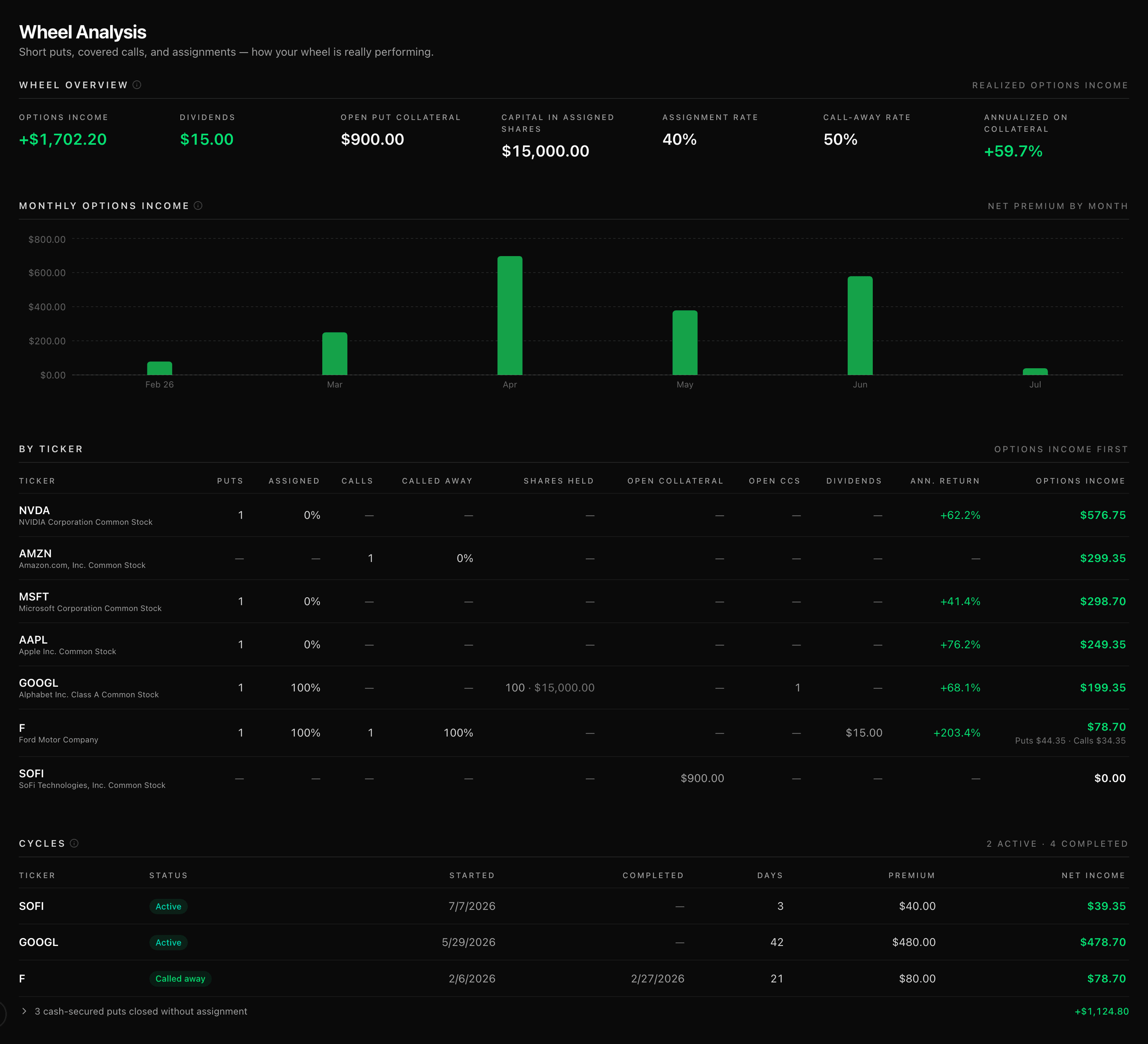Screen dimensions: 1148x1044
Task: Sort by the Shares Held column header
Action: tap(559, 481)
